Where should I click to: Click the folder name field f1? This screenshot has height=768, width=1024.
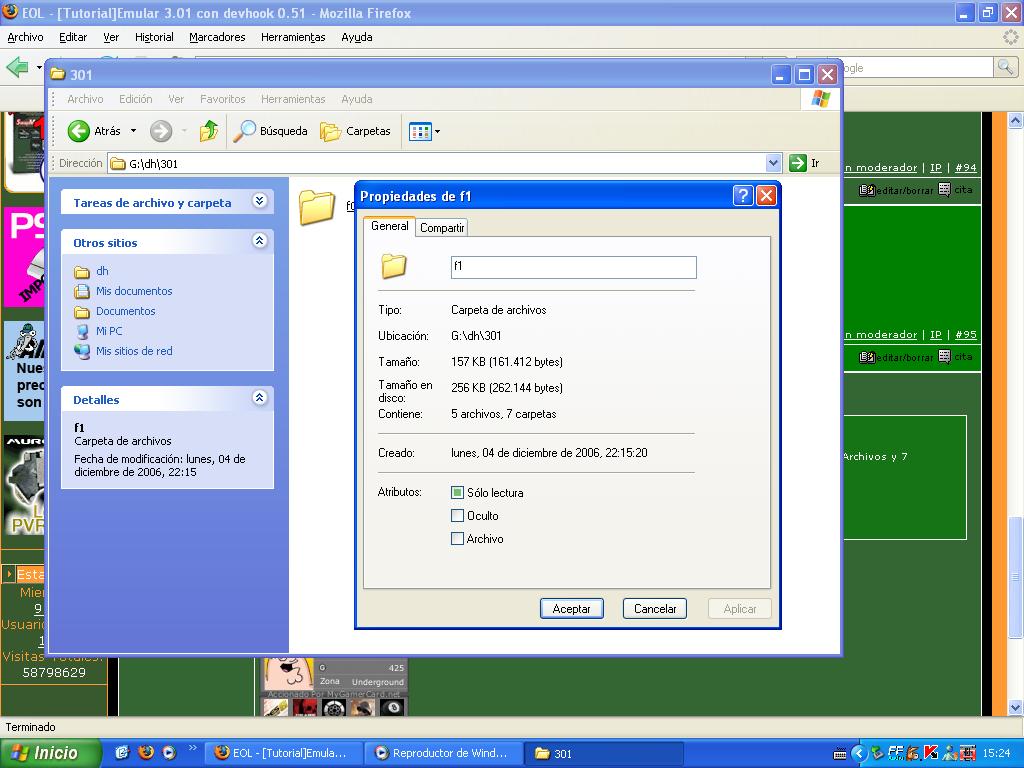tap(573, 267)
